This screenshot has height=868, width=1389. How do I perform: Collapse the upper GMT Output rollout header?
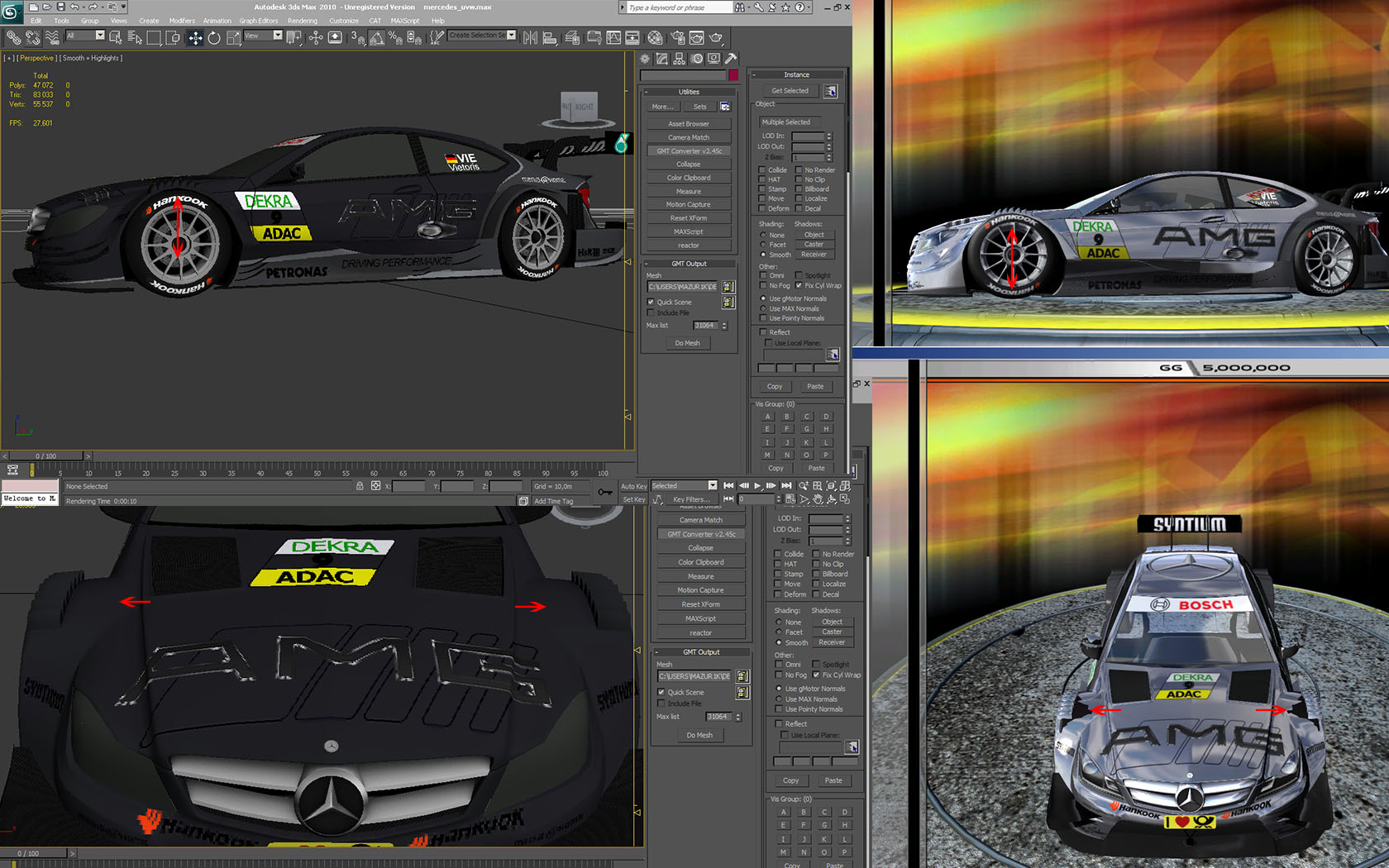tap(689, 264)
